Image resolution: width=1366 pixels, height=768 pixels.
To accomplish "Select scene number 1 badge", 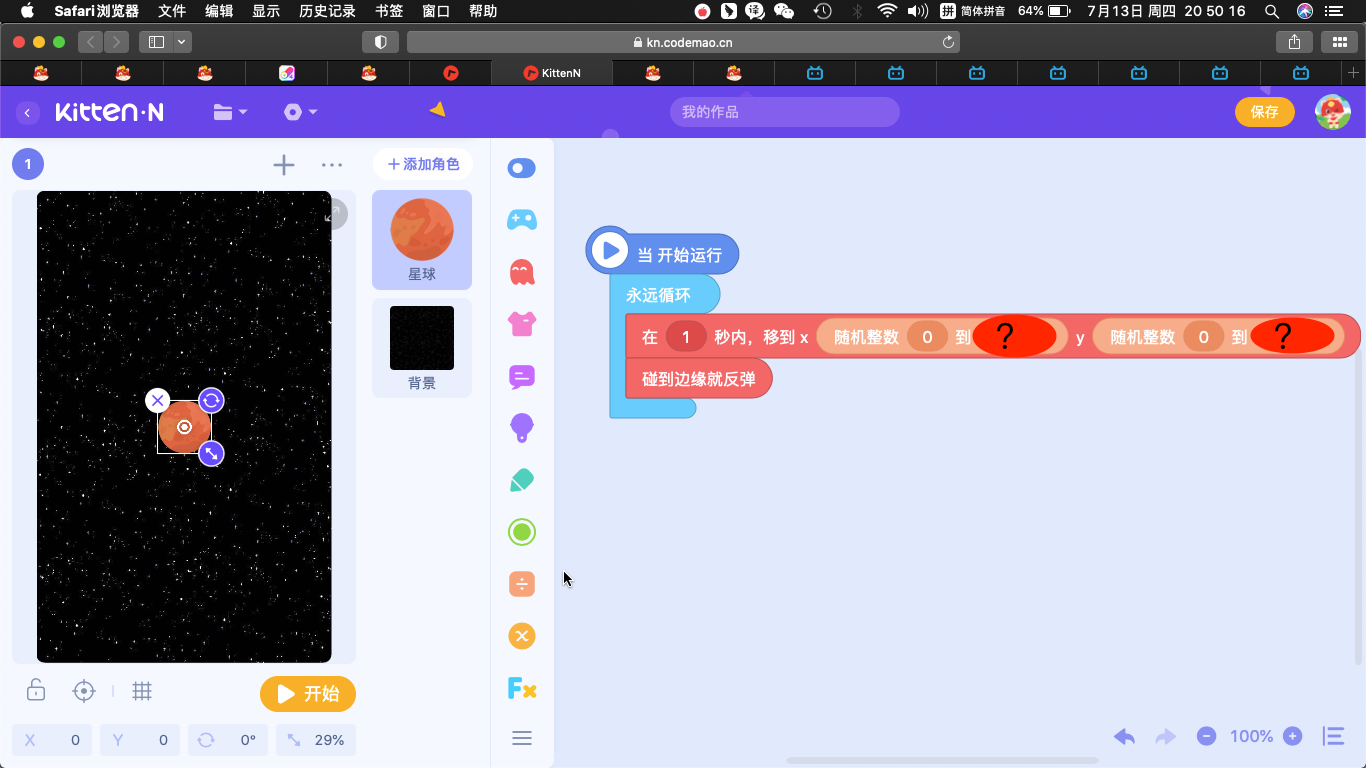I will click(28, 165).
